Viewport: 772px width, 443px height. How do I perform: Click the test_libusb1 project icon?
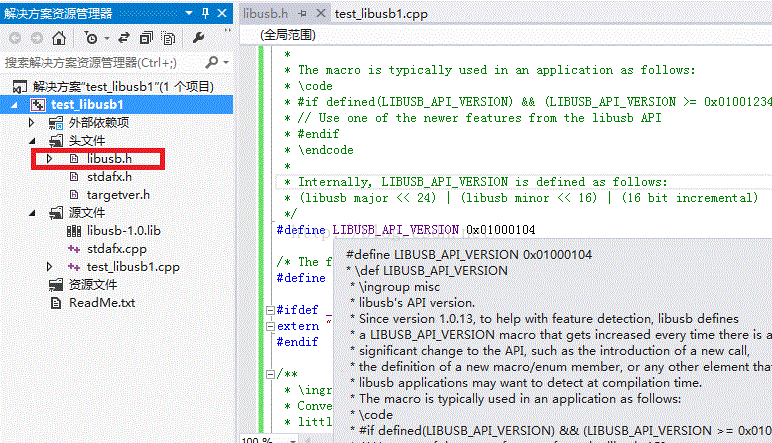(x=38, y=105)
